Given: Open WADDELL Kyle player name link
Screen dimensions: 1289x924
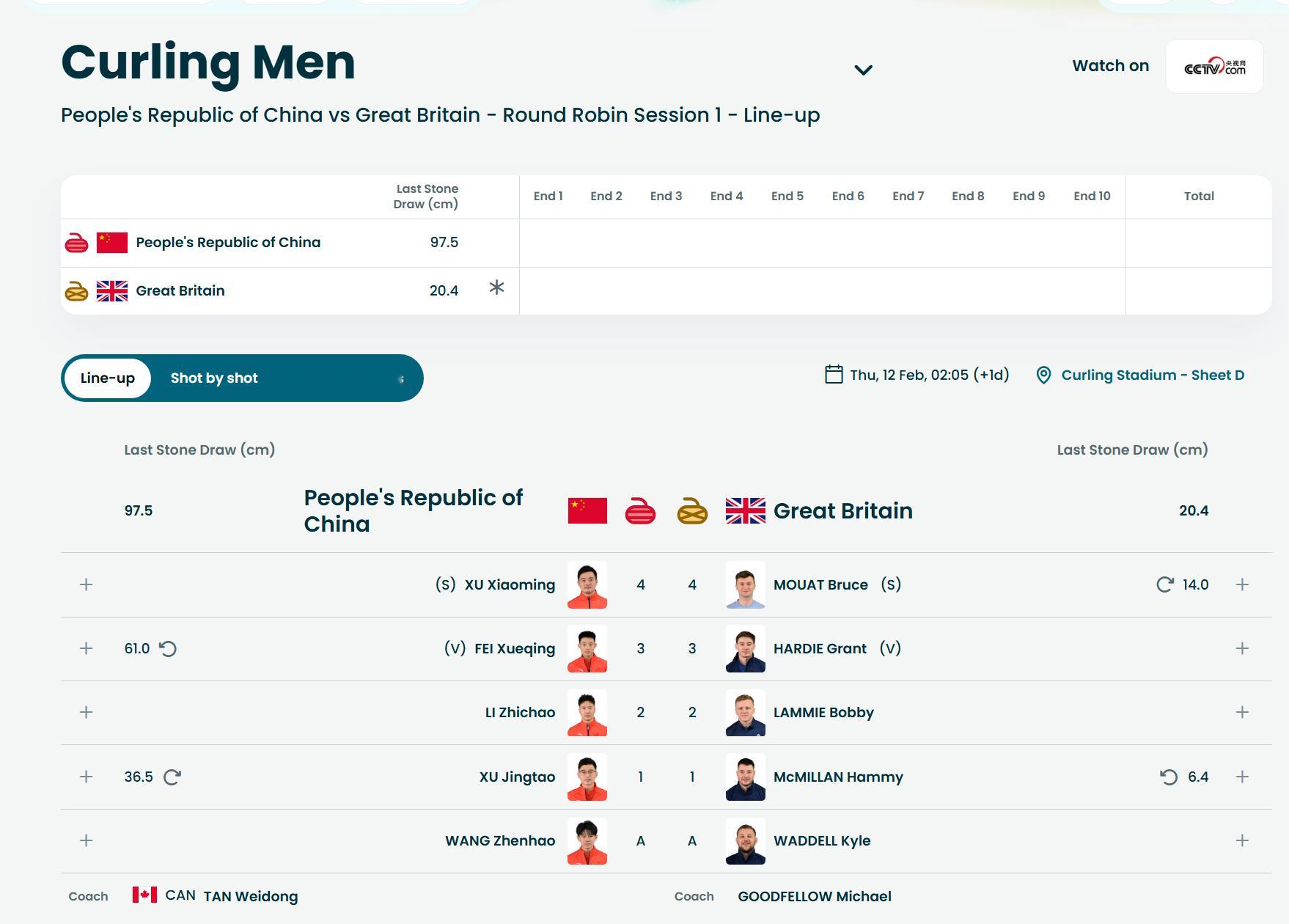Looking at the screenshot, I should tap(822, 840).
